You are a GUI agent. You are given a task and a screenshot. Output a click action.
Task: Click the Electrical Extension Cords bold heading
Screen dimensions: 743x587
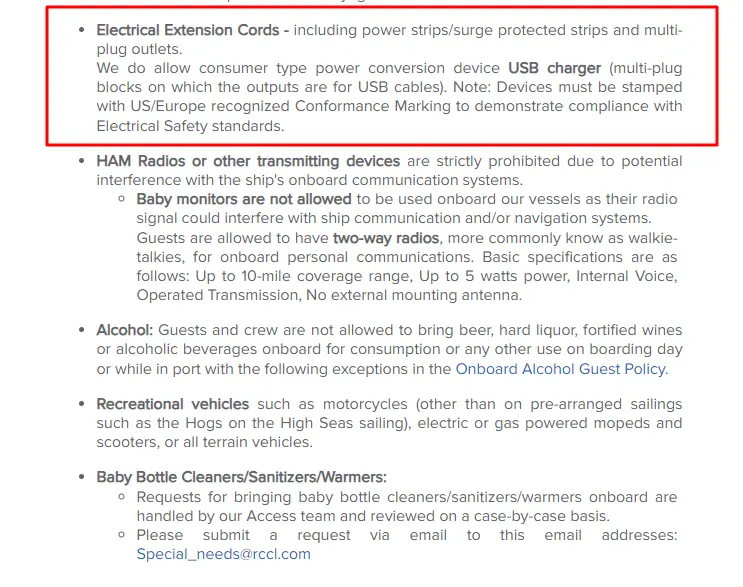192,30
